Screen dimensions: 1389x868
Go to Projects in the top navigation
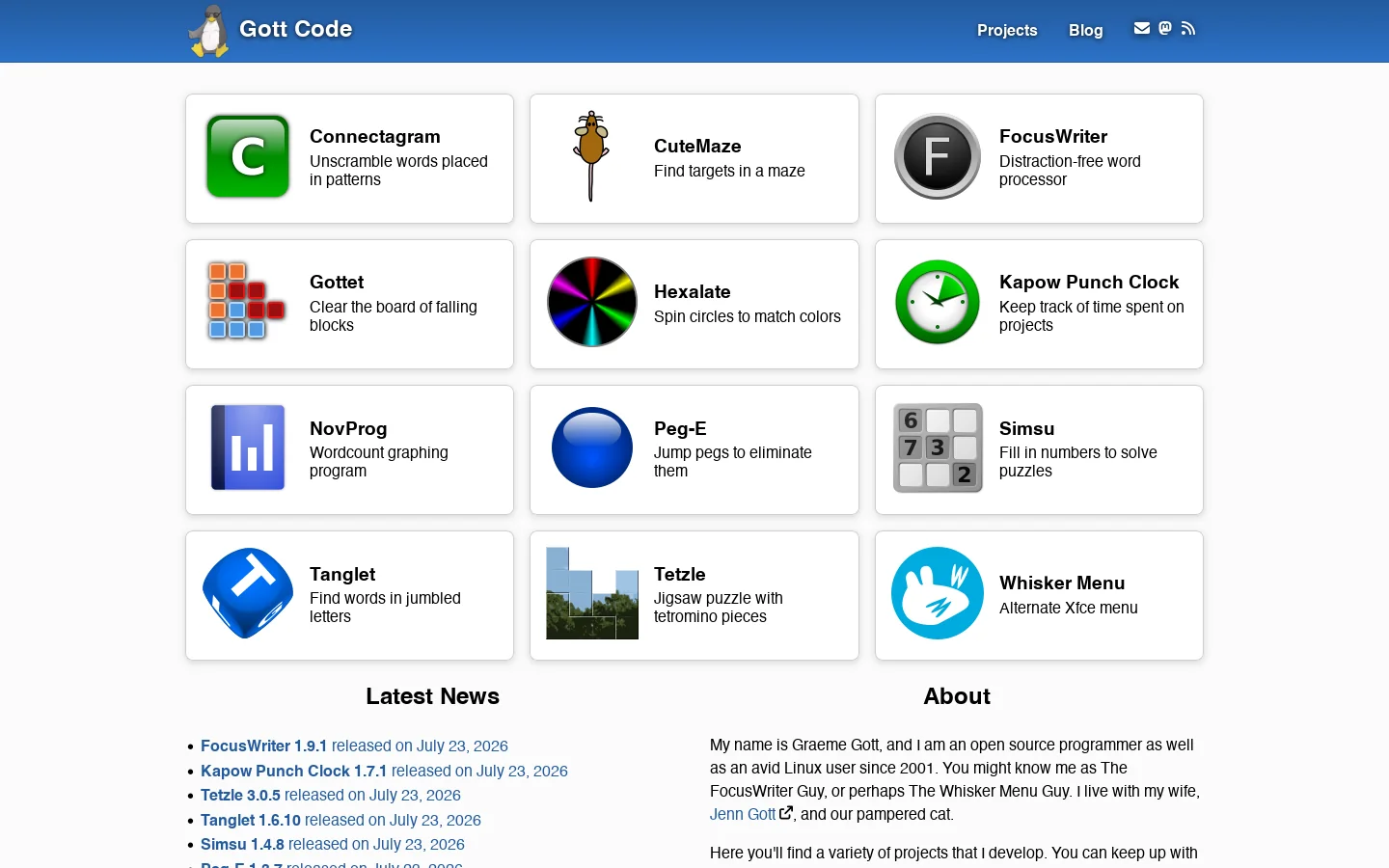[1007, 30]
